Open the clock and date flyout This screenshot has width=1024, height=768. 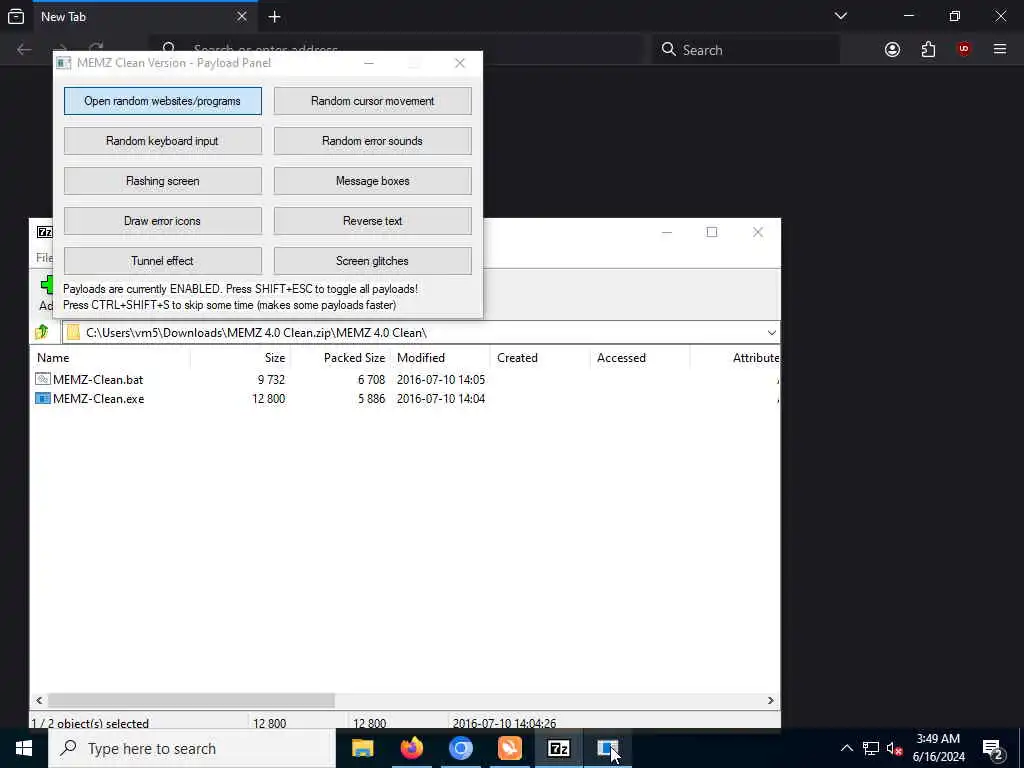(938, 748)
